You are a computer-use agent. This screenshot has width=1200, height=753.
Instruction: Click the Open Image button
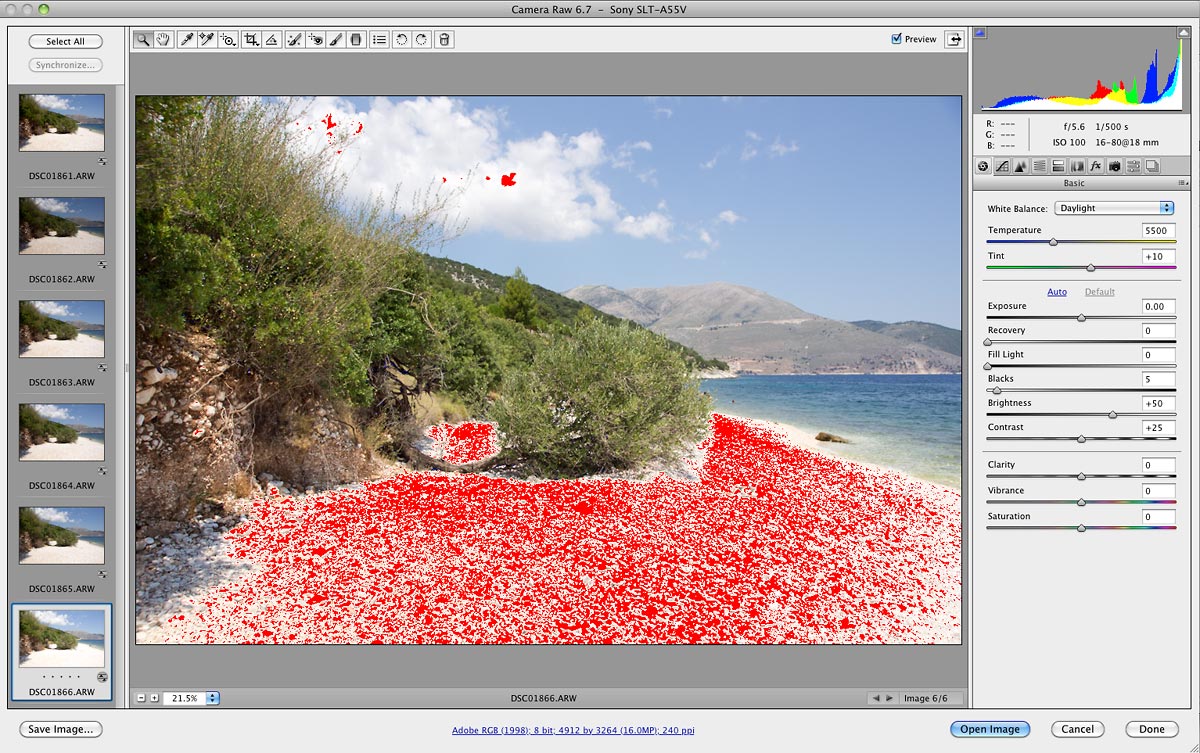[989, 729]
